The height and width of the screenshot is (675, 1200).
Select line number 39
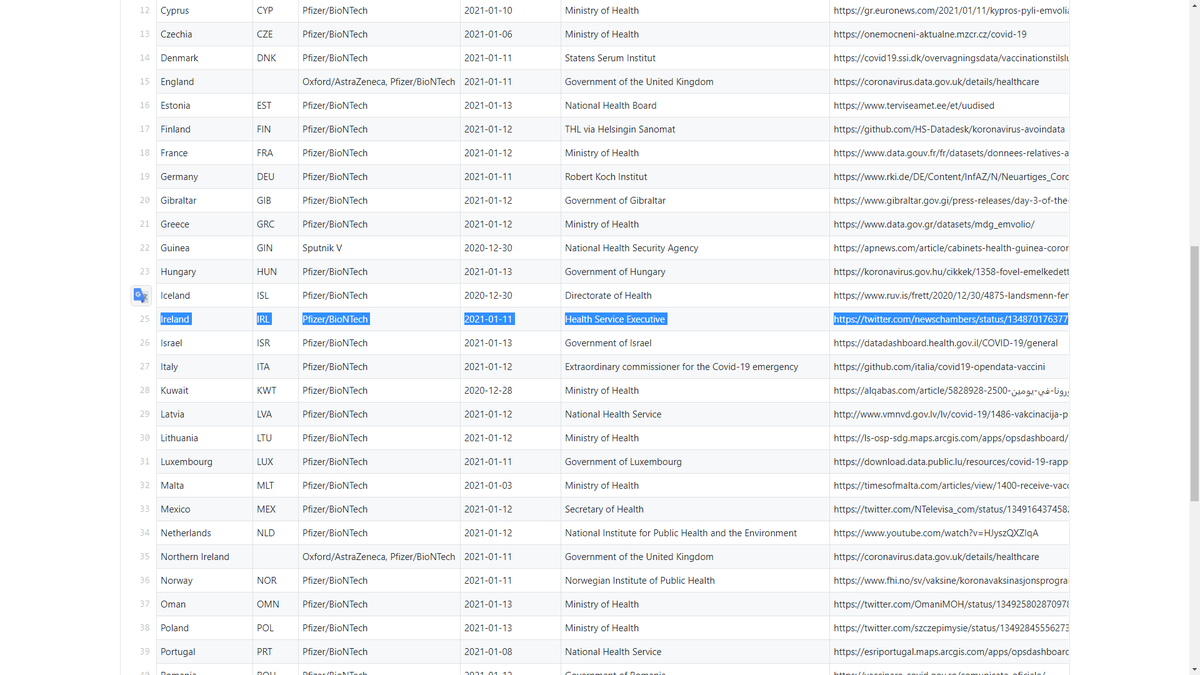click(x=144, y=652)
